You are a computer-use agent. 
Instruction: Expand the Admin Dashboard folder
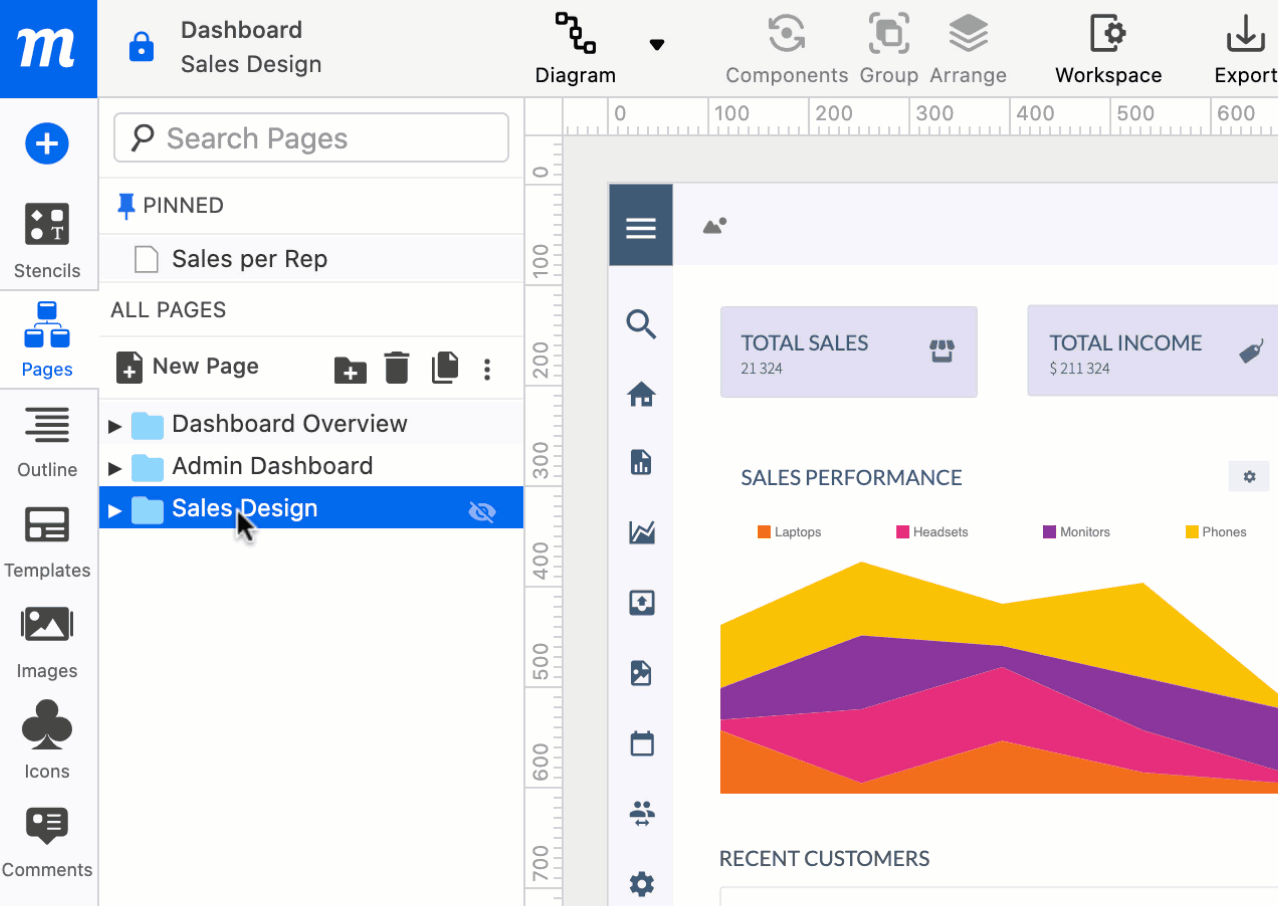pos(113,465)
